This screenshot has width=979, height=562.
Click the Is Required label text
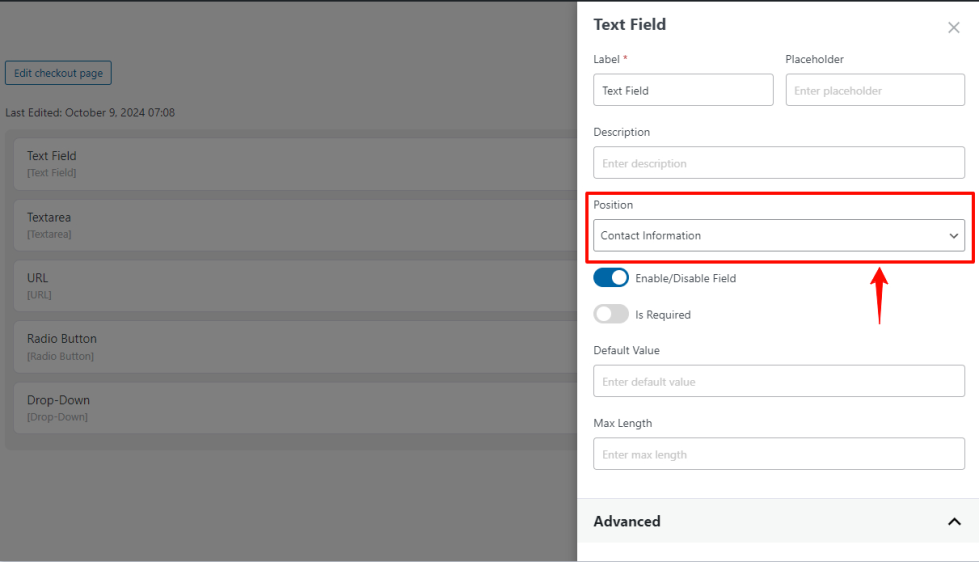[663, 315]
